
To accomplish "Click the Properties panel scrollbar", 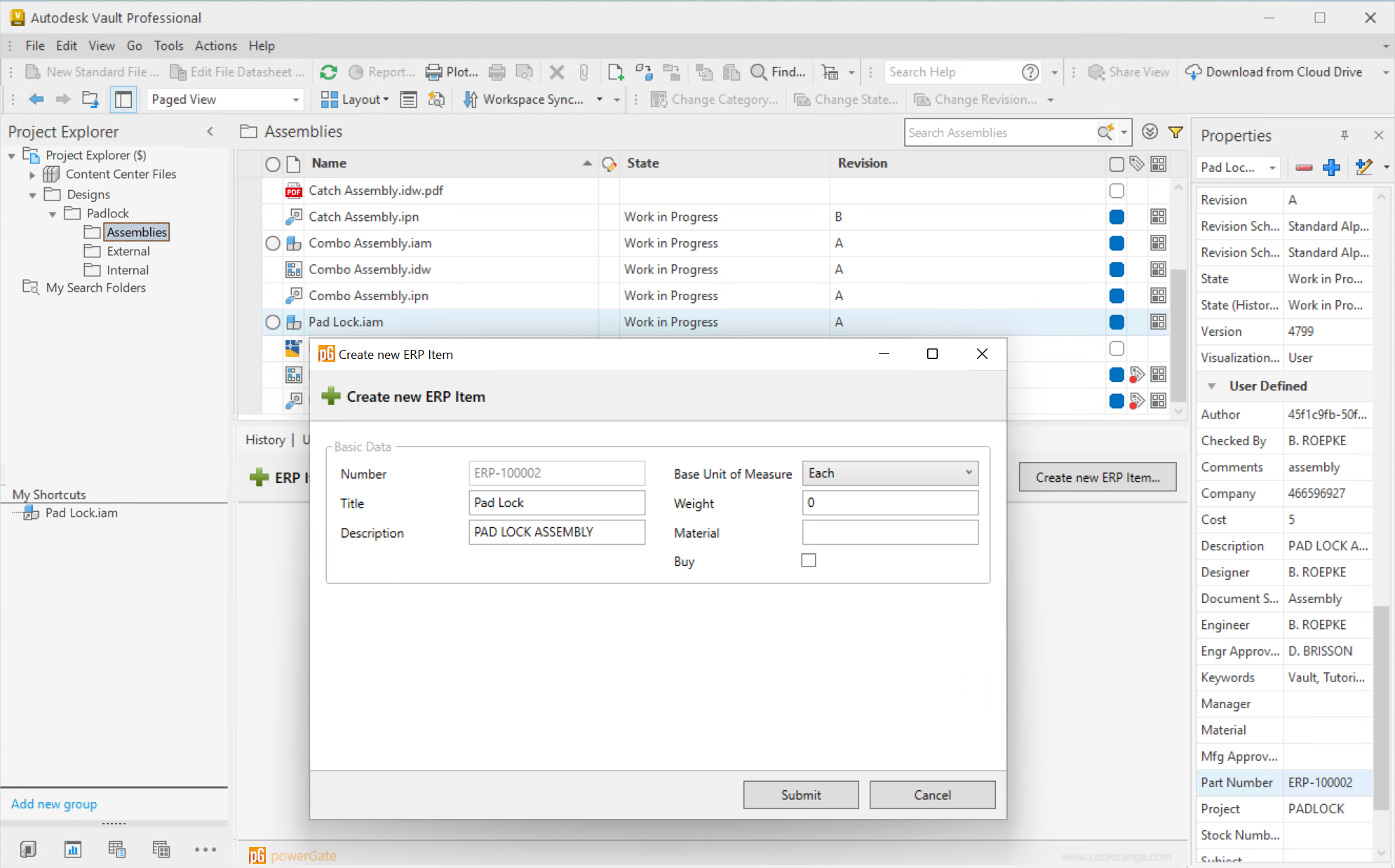I will click(x=1381, y=707).
